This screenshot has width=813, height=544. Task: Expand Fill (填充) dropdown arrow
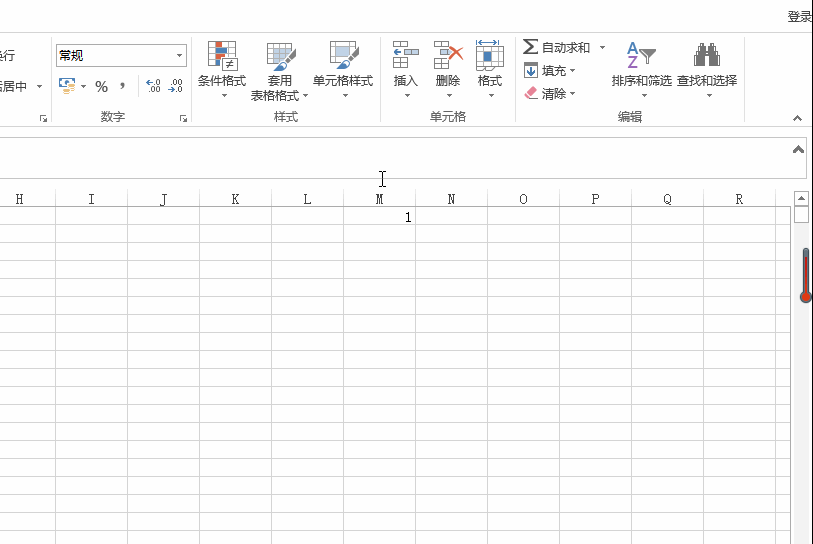[x=572, y=71]
